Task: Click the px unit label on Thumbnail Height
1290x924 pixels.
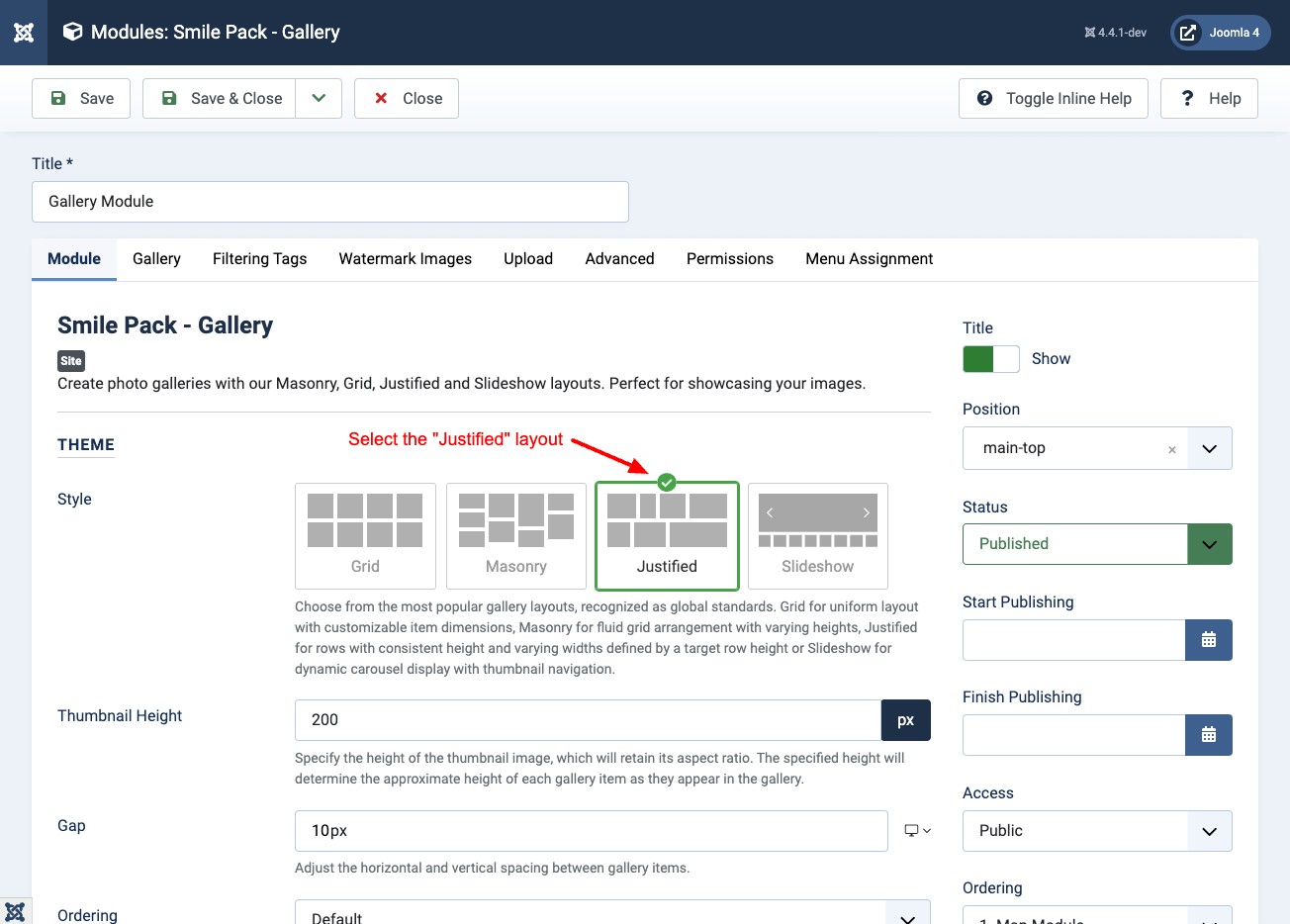Action: pos(906,720)
